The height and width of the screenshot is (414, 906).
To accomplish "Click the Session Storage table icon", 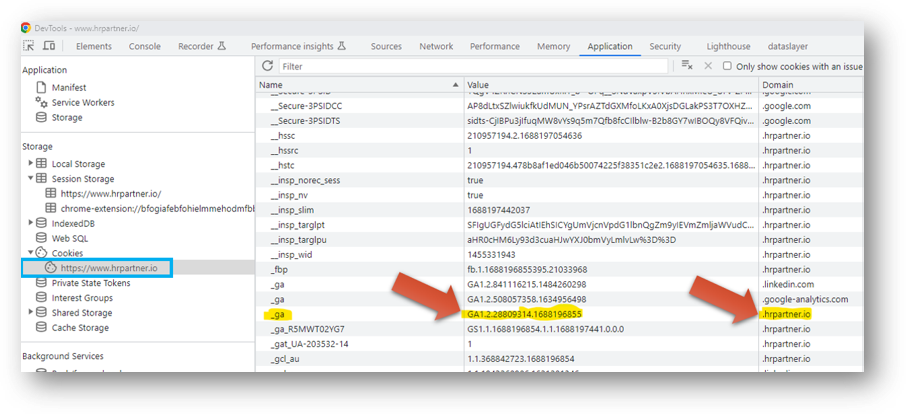I will point(41,179).
